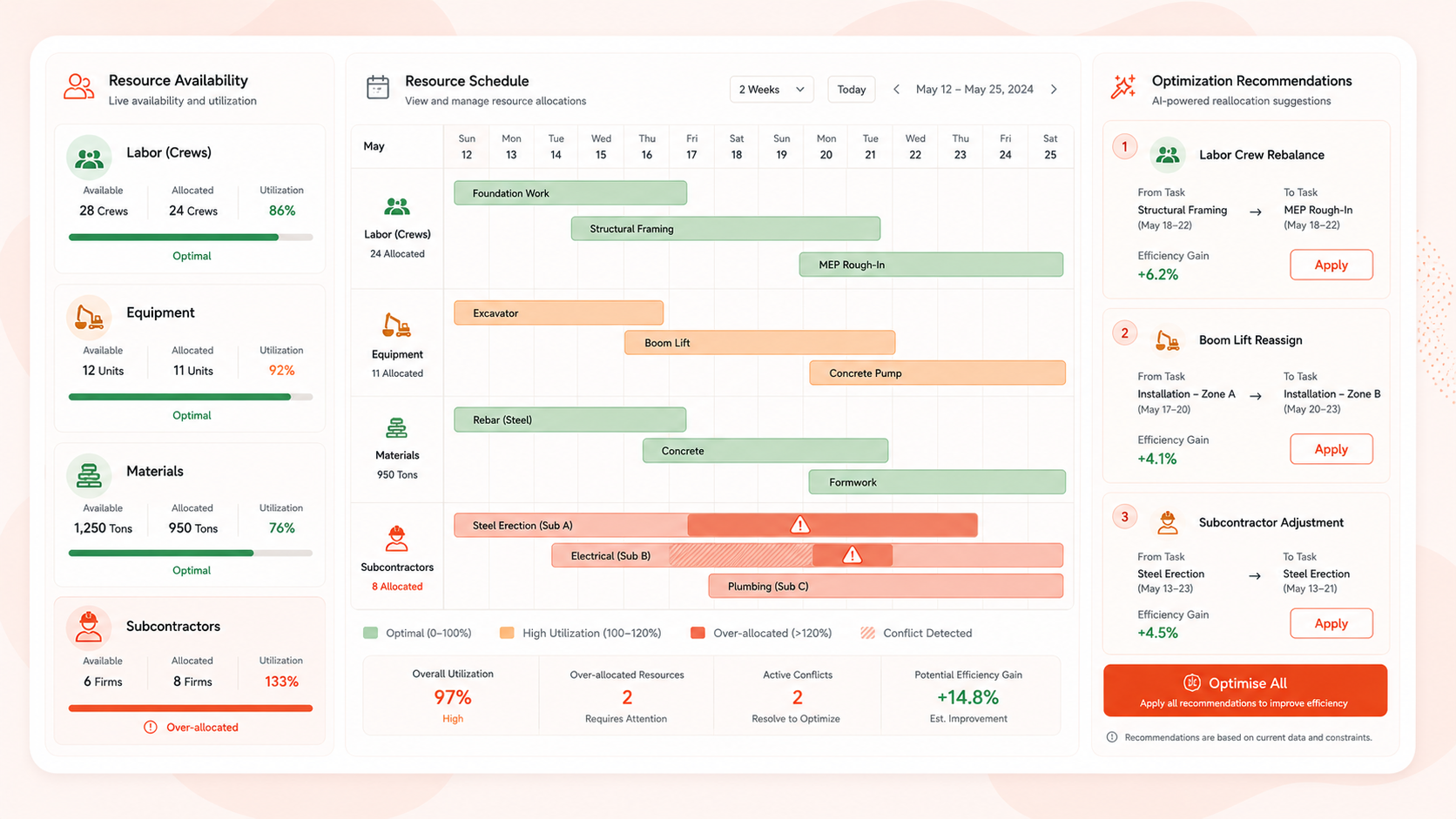Click the Conflict Detected legend swatch
Screen dimensions: 1456x819
coord(867,633)
